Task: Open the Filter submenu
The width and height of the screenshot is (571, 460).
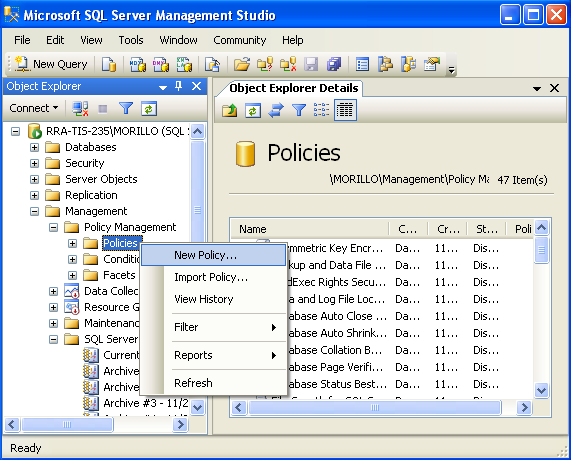Action: pos(213,327)
